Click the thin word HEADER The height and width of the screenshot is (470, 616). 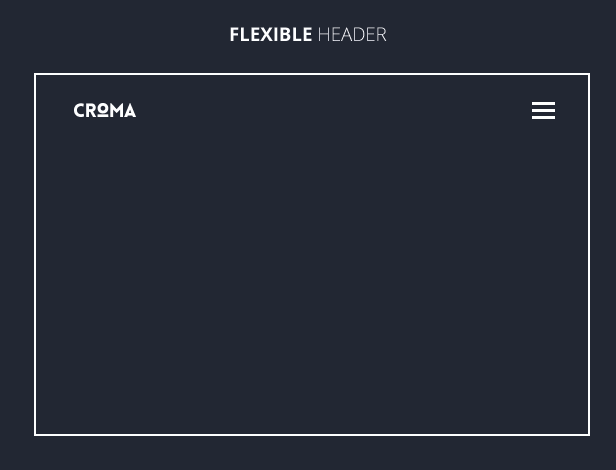tap(352, 35)
